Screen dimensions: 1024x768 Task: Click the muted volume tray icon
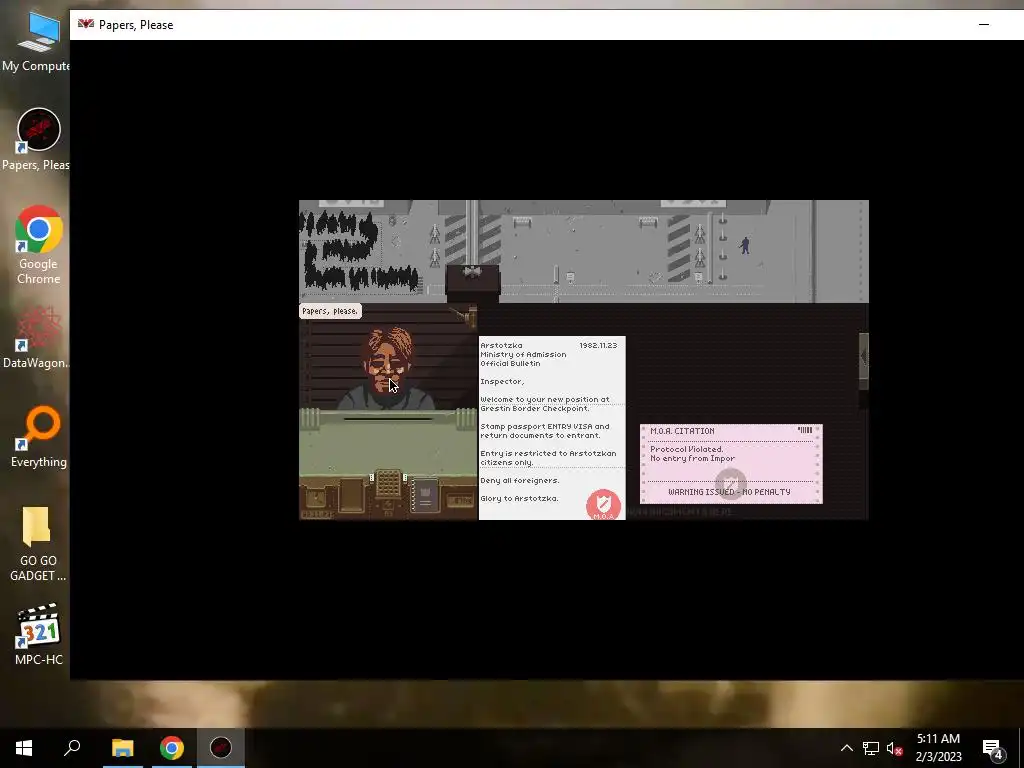(x=894, y=748)
